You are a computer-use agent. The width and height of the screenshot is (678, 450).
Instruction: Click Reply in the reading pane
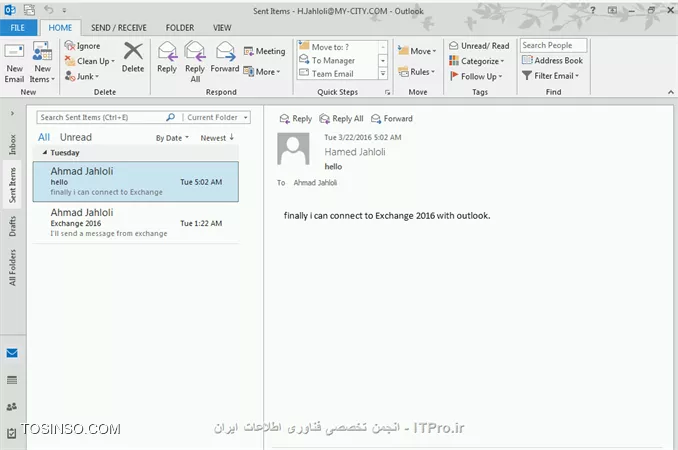pos(296,118)
